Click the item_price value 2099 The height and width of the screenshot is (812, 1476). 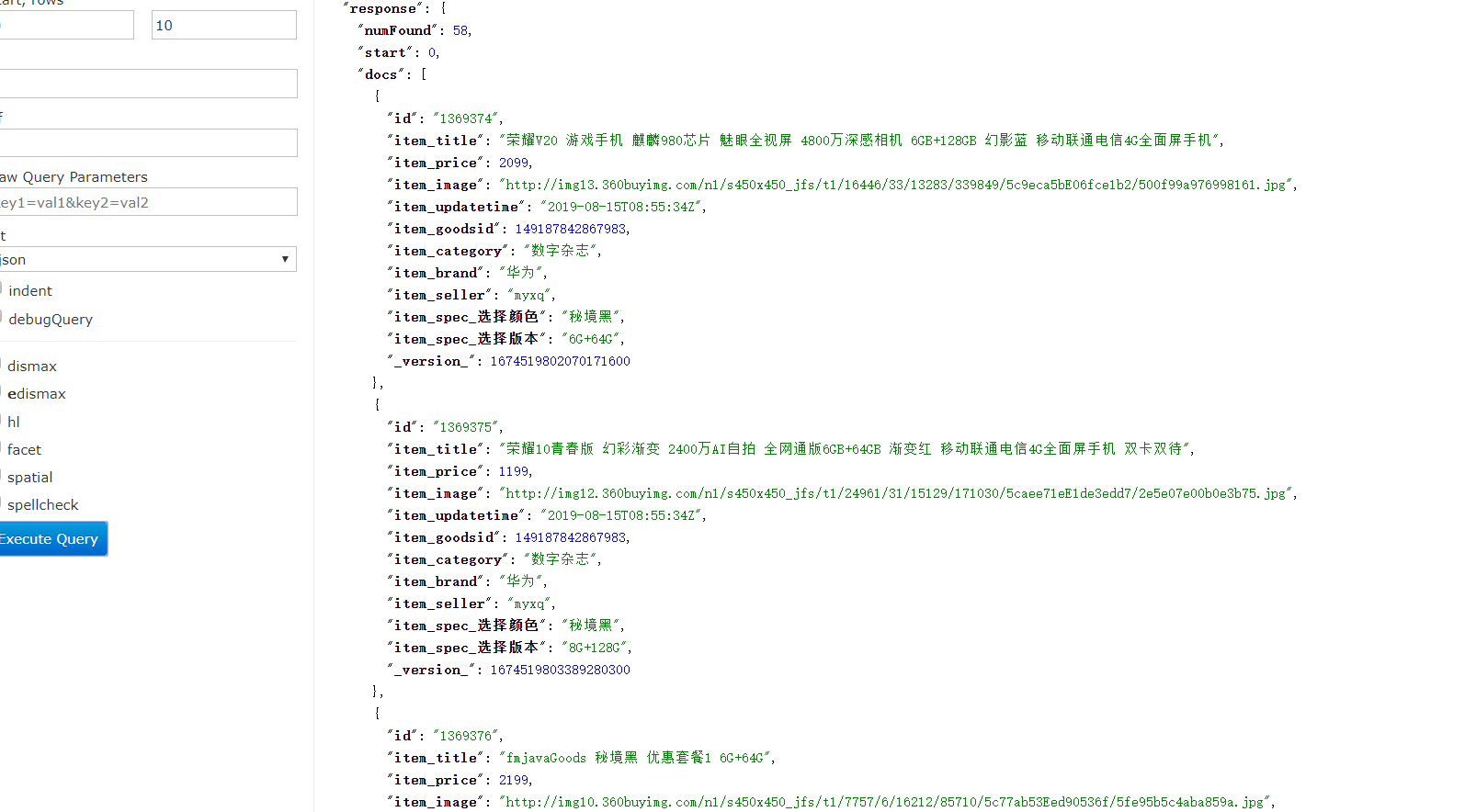coord(514,163)
